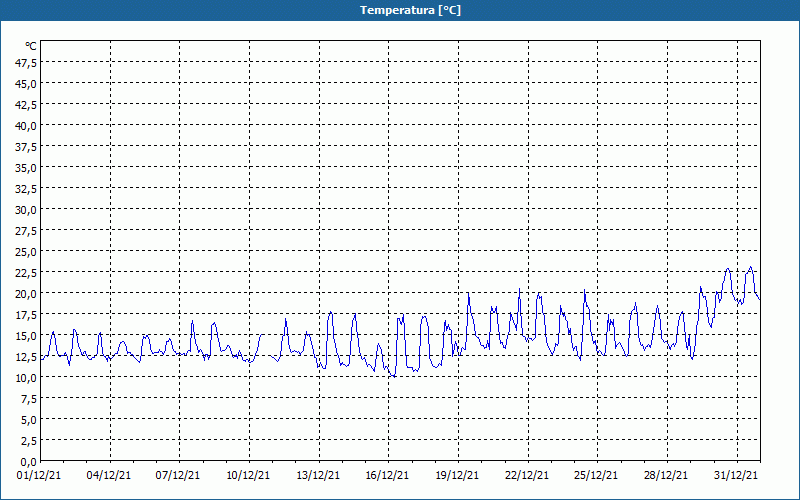Select the 7,5 y-axis label

[x=29, y=398]
